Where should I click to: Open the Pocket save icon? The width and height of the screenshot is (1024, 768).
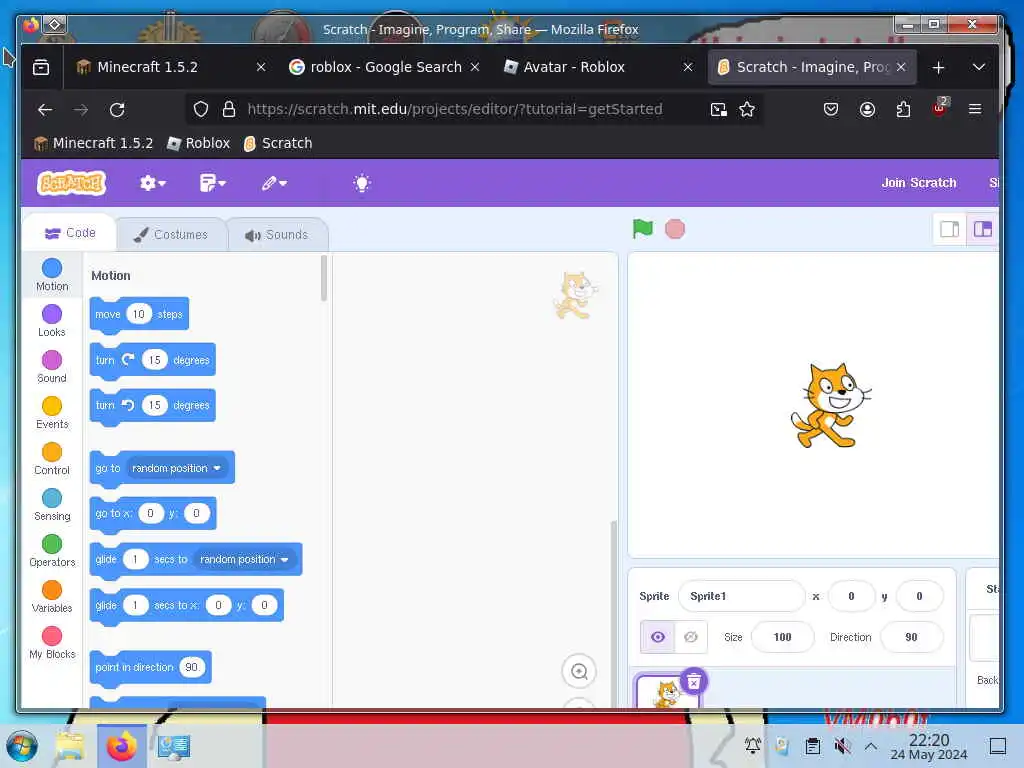pos(831,109)
